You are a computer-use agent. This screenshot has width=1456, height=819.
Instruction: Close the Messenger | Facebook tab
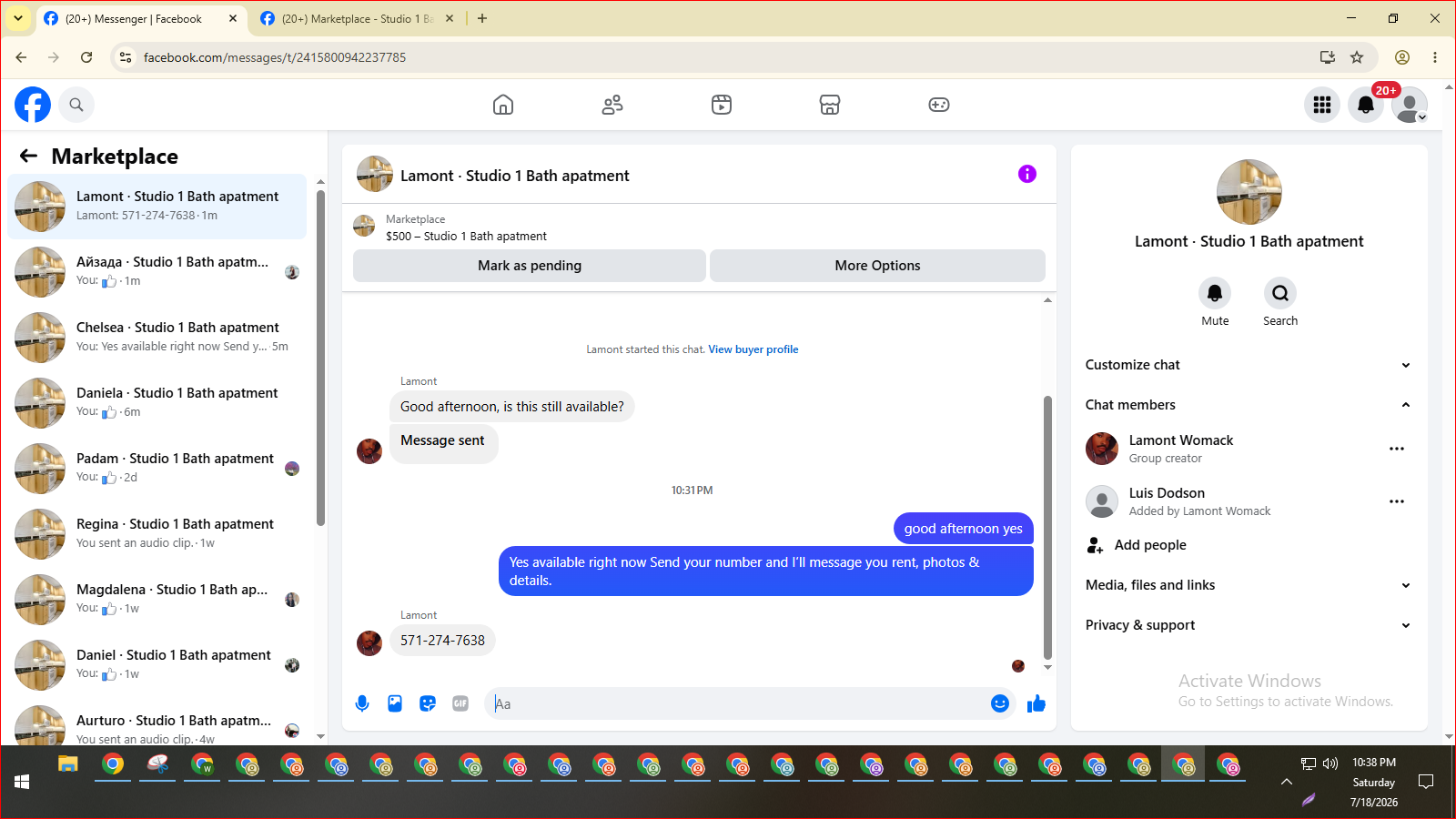tap(233, 18)
